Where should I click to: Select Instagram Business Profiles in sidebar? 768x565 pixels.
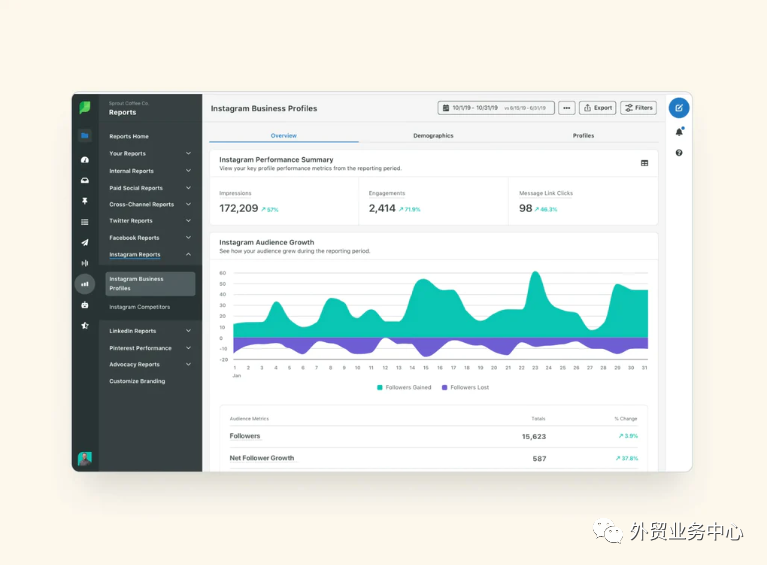[x=150, y=283]
